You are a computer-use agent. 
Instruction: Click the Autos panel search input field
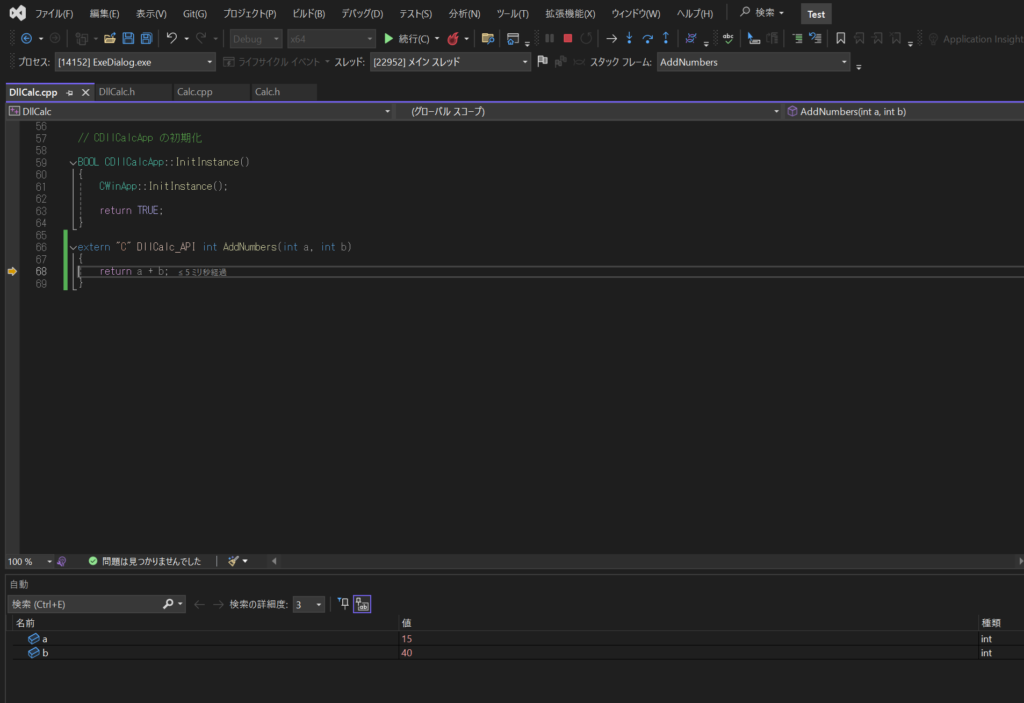(x=85, y=604)
